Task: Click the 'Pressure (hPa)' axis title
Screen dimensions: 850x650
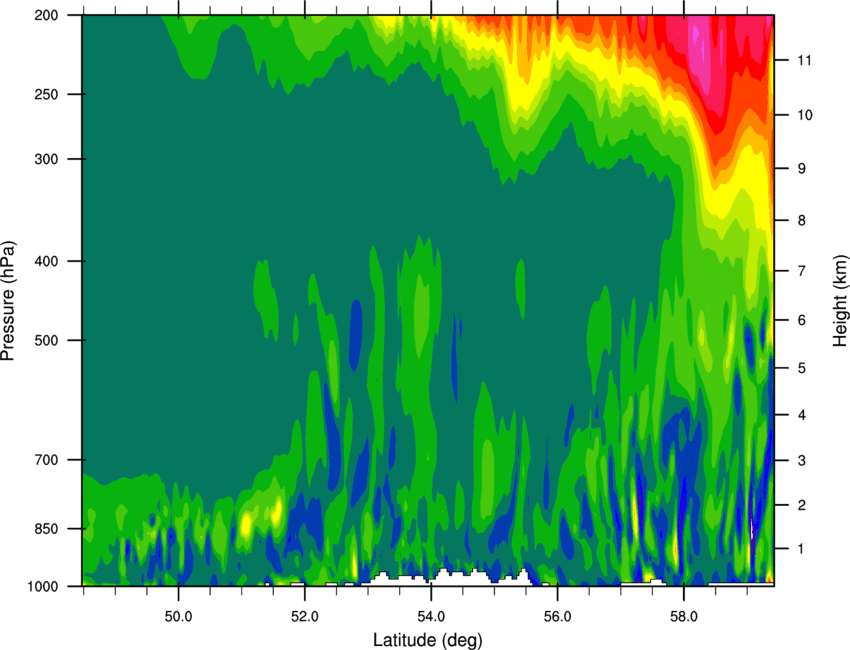Action: (8, 301)
